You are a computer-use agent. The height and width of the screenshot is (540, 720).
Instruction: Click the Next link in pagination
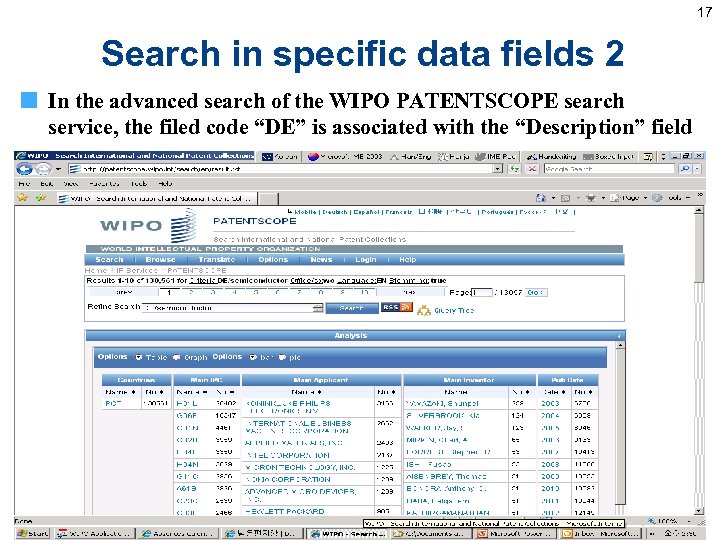(410, 292)
